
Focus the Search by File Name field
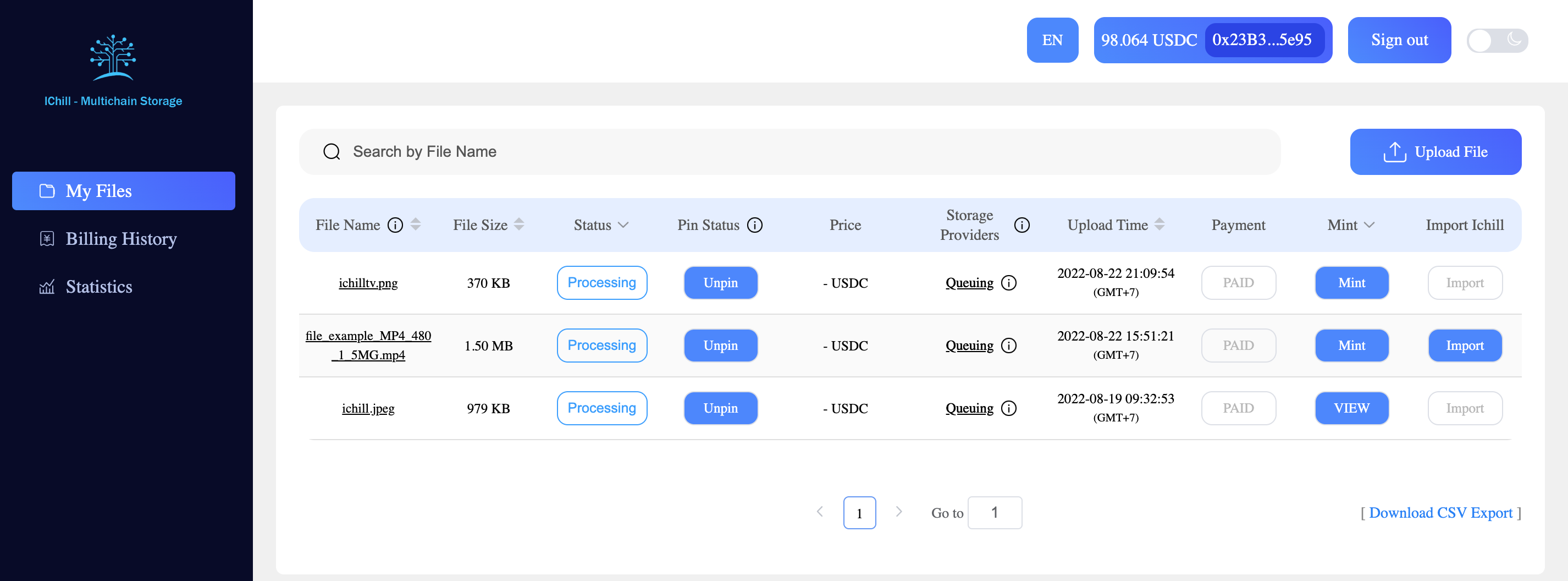coord(791,152)
